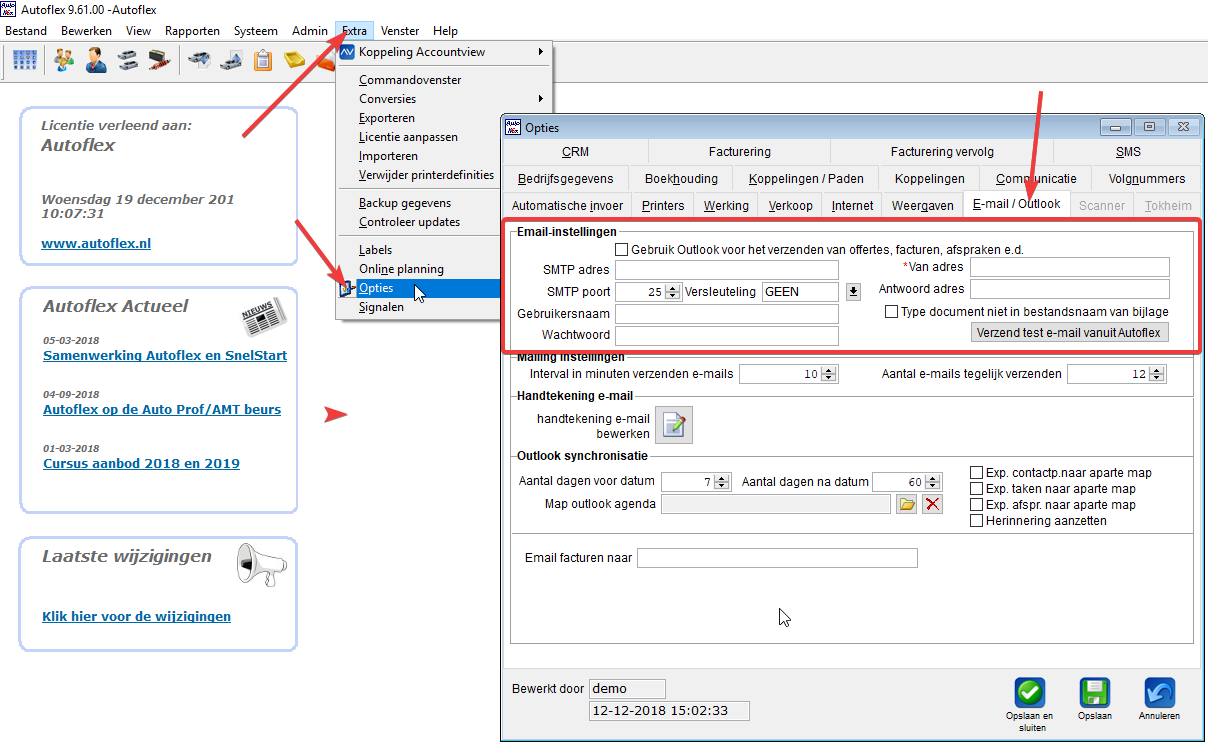
Task: Click the blue arrow Annuleren icon
Action: (x=1159, y=692)
